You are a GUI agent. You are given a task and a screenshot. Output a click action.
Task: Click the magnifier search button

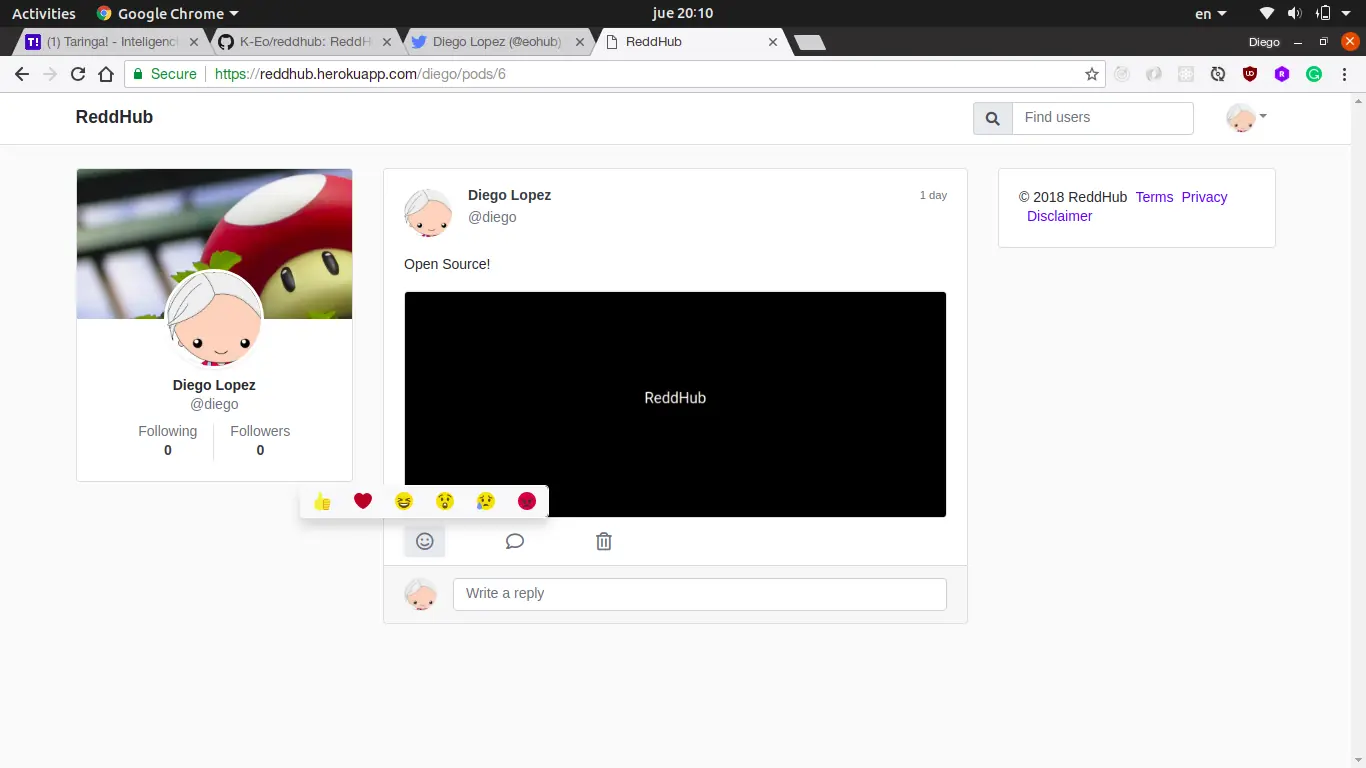pos(993,118)
